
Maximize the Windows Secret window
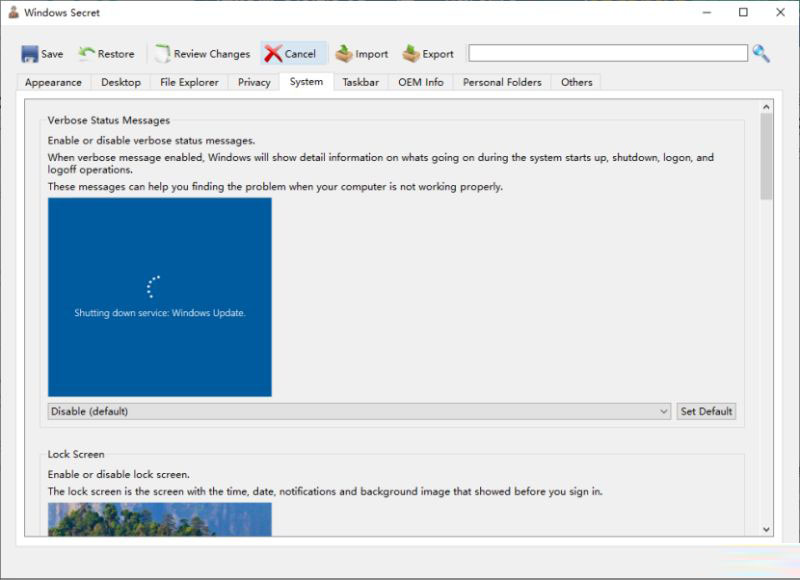coord(743,12)
